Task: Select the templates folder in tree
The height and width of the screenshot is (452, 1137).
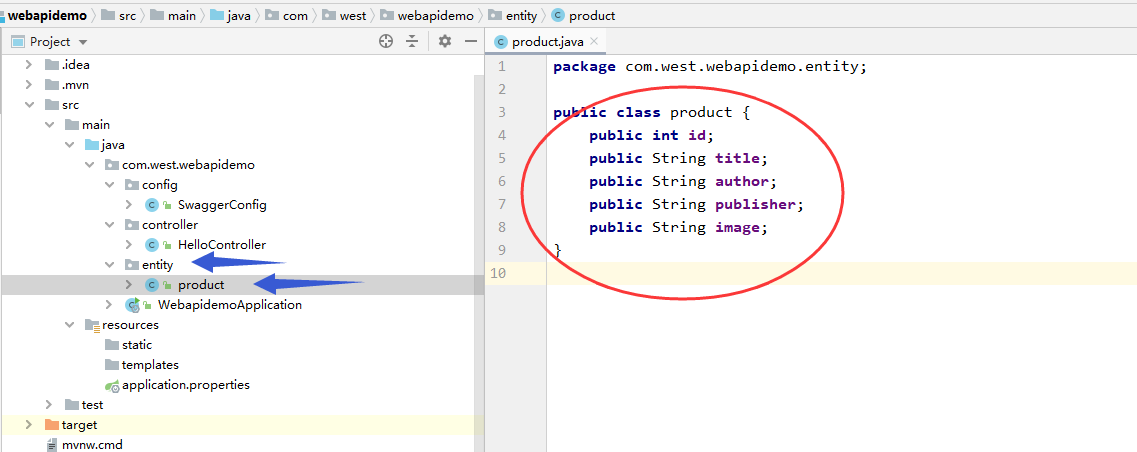Action: coord(150,365)
